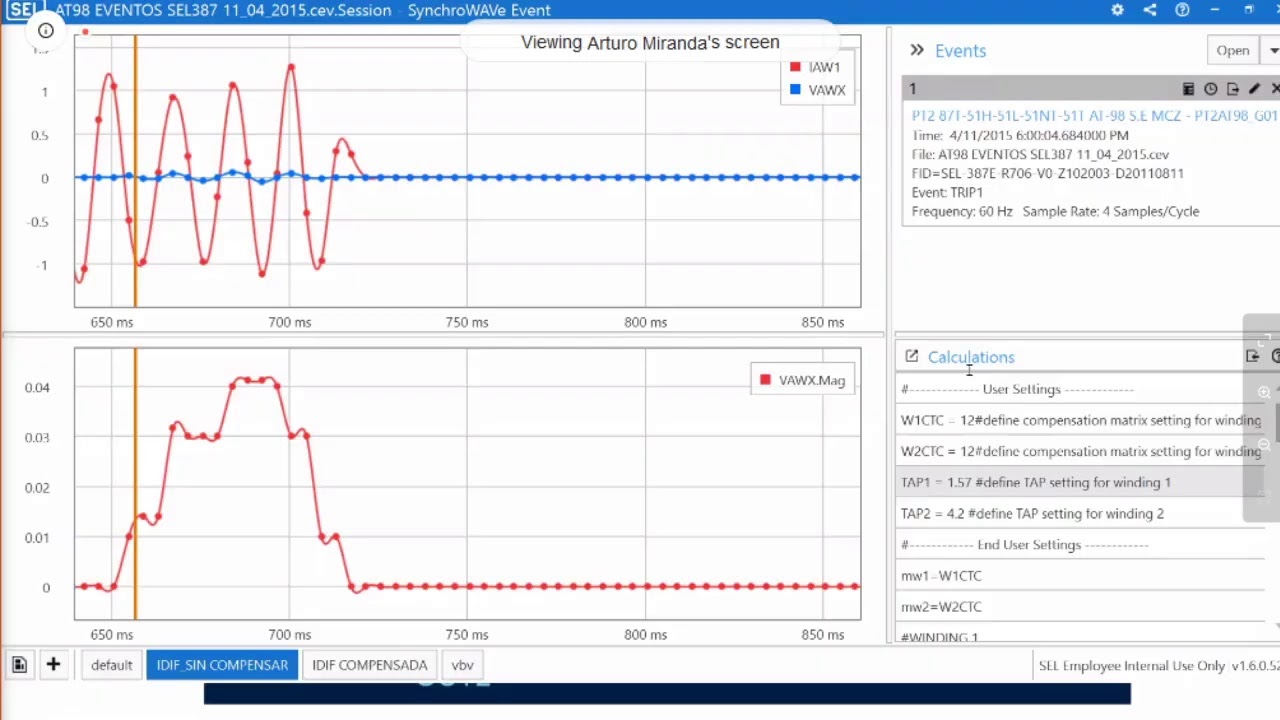Select the mw2=W2CTC calculation line

[x=1081, y=606]
